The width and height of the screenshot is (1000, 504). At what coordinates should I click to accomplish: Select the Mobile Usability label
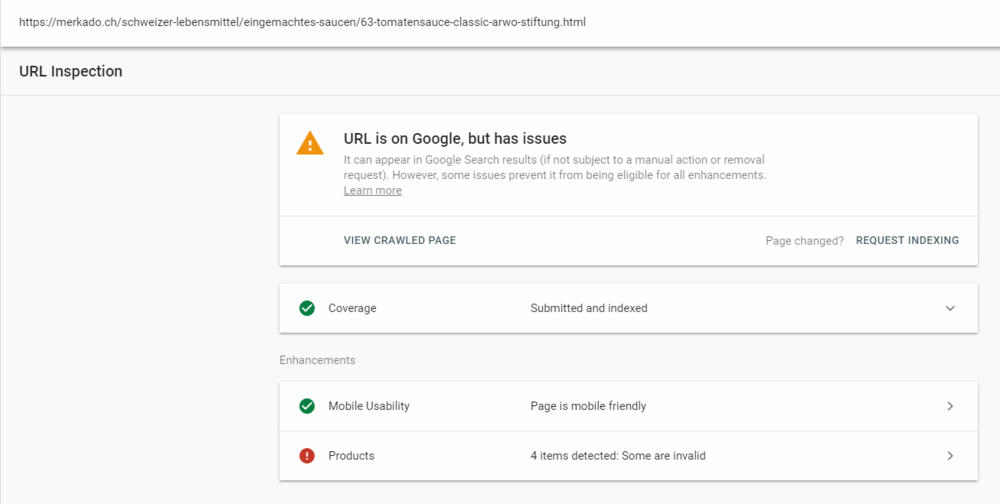coord(369,406)
